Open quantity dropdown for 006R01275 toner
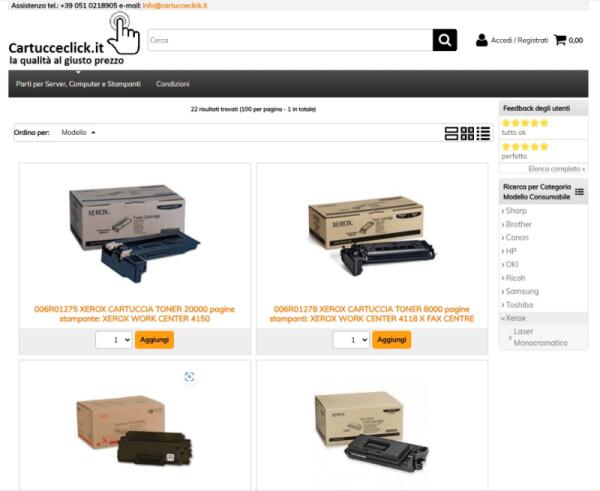600x491 pixels. click(114, 340)
